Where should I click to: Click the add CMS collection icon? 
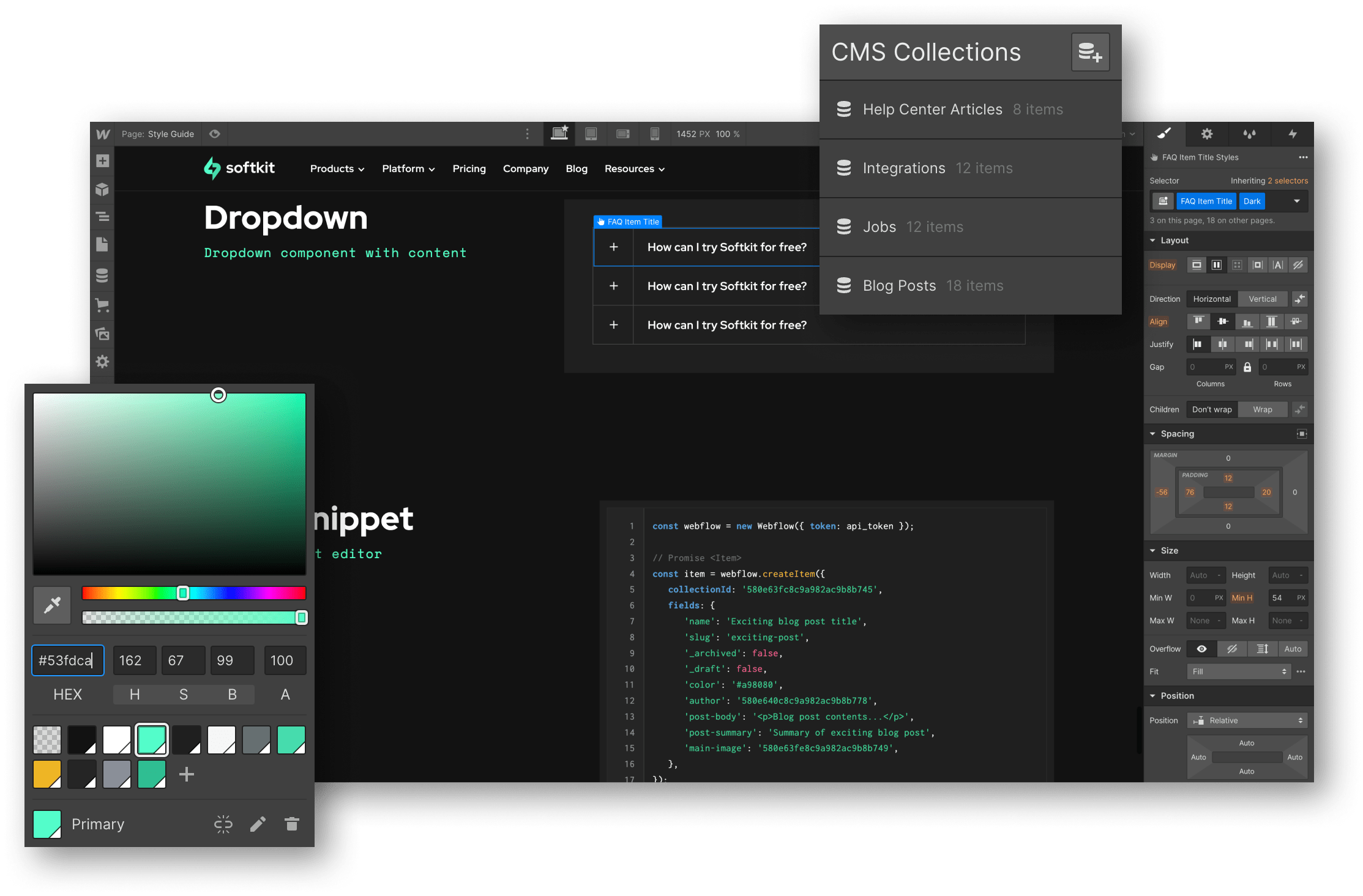[x=1090, y=53]
